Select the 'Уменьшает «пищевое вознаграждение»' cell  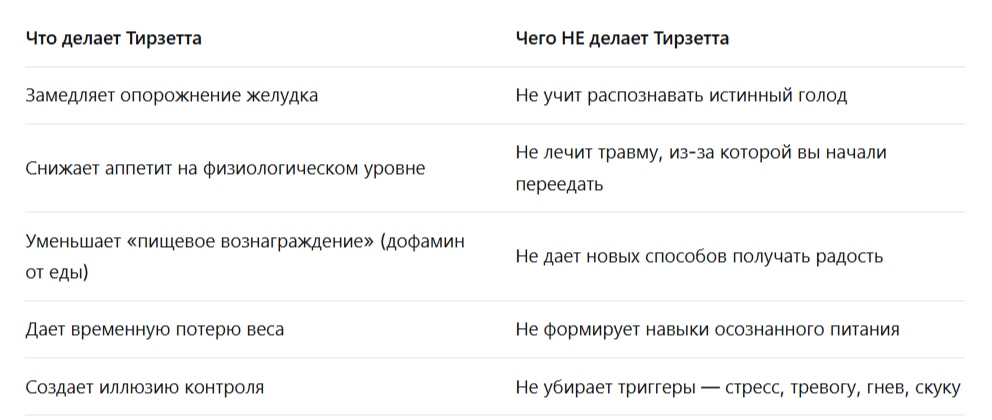(x=245, y=257)
